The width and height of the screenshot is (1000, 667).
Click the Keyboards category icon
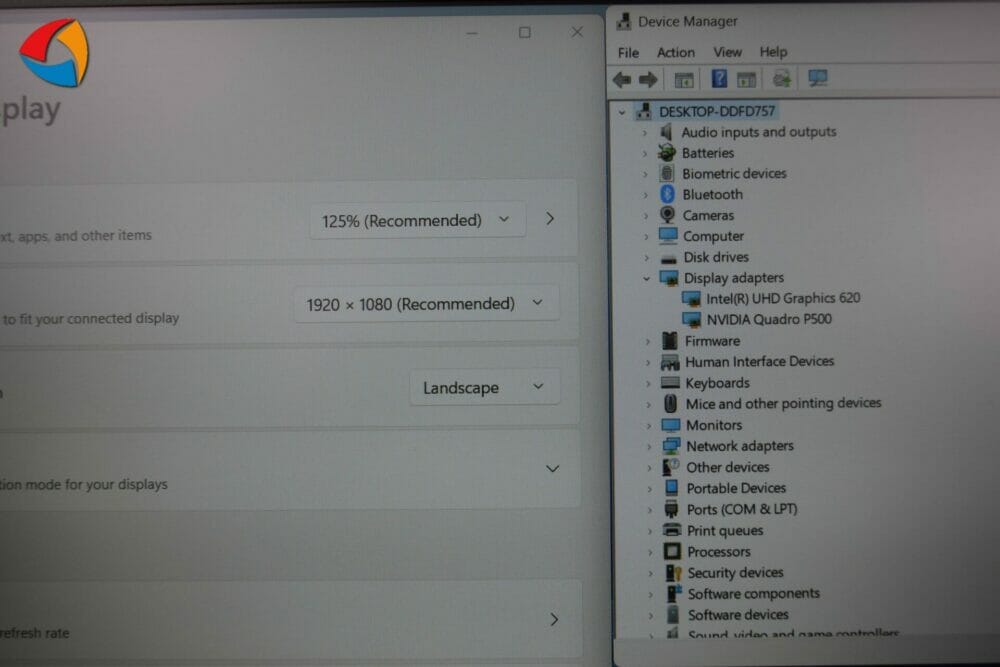[x=670, y=382]
